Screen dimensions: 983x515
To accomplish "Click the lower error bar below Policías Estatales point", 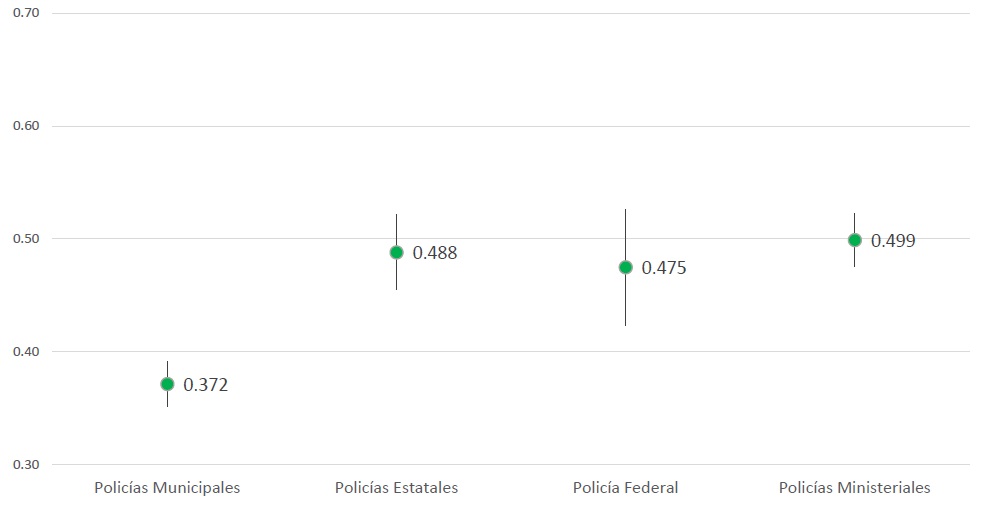I will pyautogui.click(x=396, y=276).
